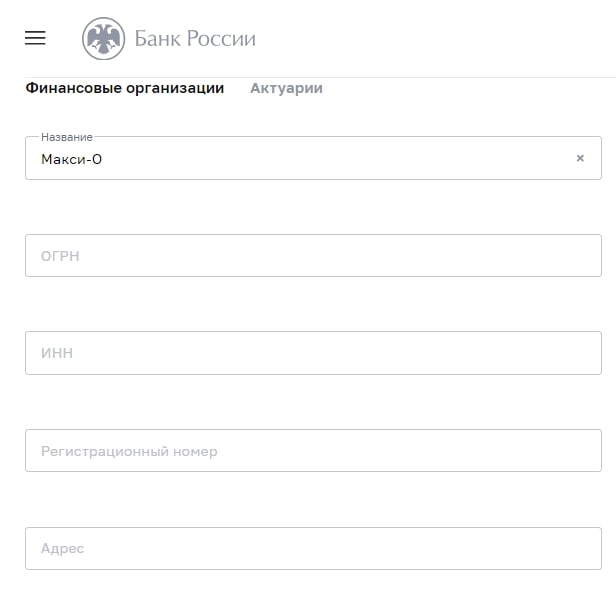Click the Регистрационный номер placeholder text

pos(129,451)
